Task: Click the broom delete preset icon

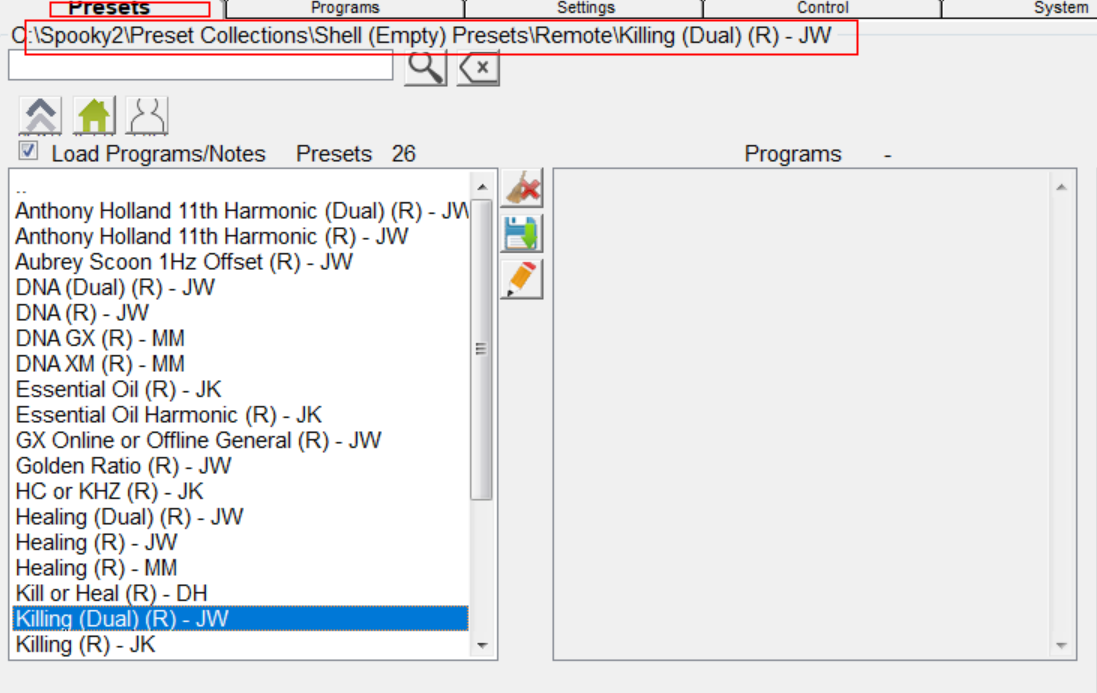Action: pos(521,188)
